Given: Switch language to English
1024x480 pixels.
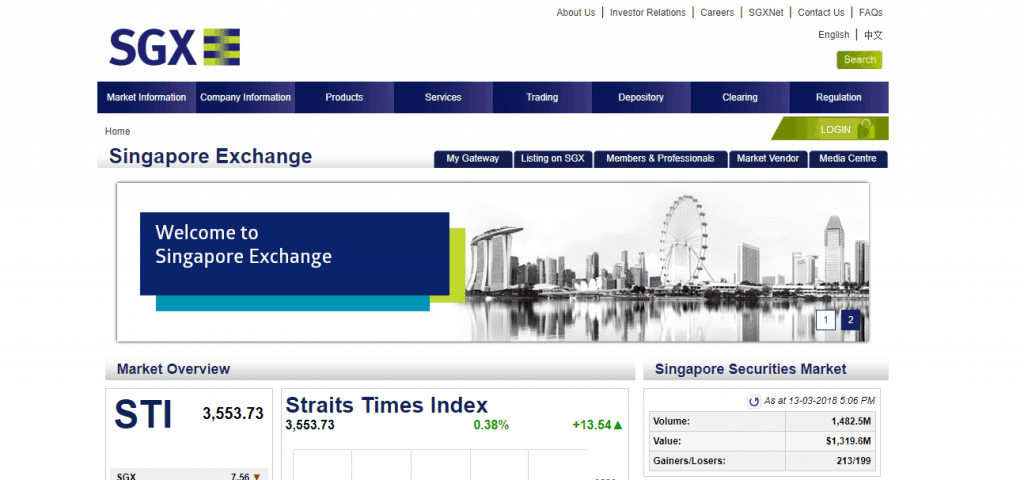Looking at the screenshot, I should 834,35.
